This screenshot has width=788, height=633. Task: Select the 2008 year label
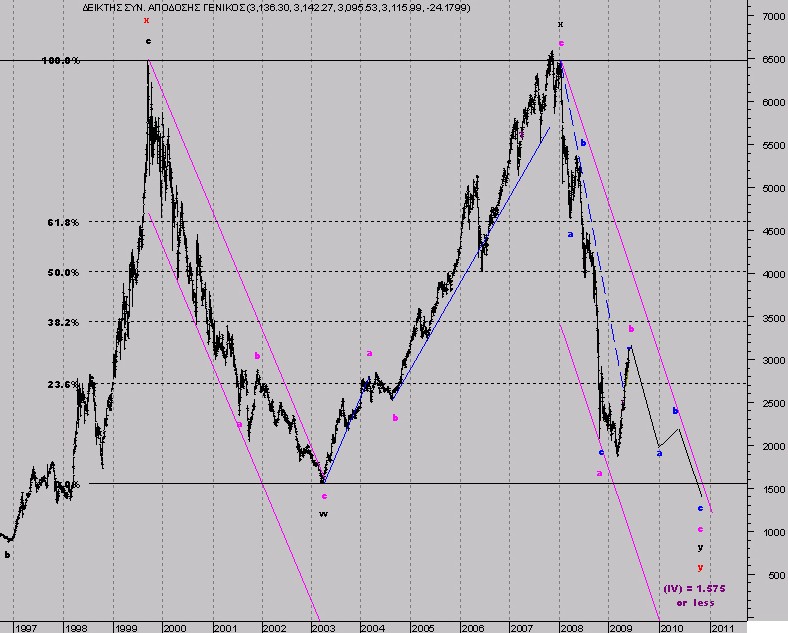coord(572,628)
